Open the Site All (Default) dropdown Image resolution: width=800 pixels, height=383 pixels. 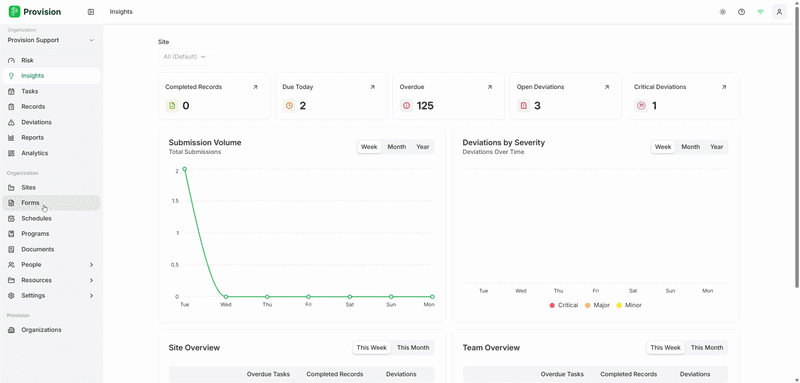click(184, 57)
